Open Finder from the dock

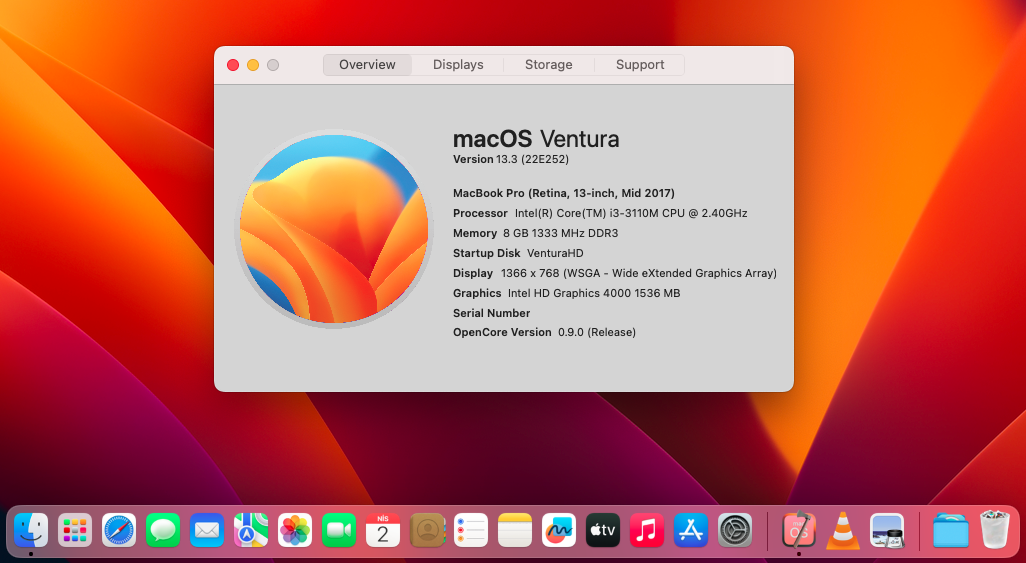click(x=31, y=530)
